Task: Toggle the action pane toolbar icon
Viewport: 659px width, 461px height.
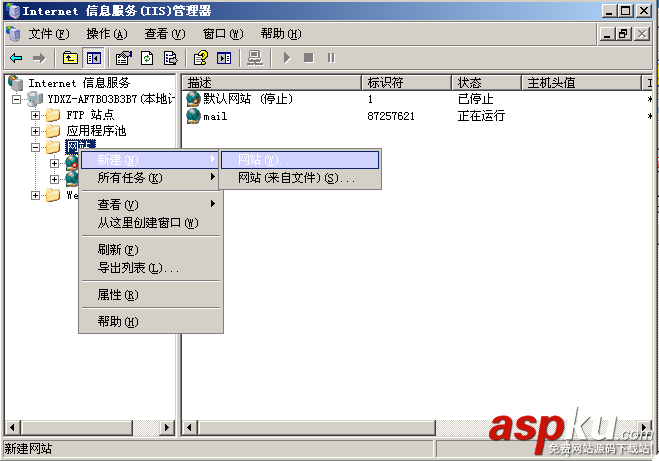Action: click(x=224, y=58)
